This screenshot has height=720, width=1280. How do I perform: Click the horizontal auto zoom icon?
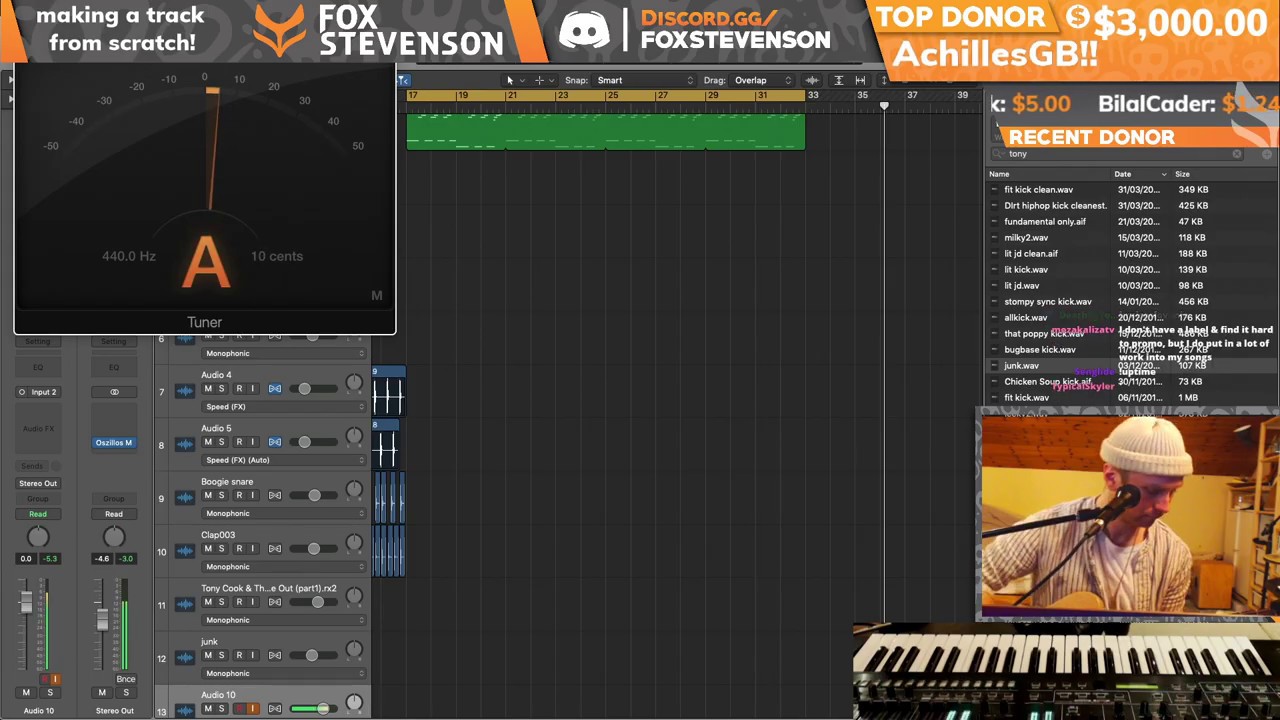click(x=860, y=80)
